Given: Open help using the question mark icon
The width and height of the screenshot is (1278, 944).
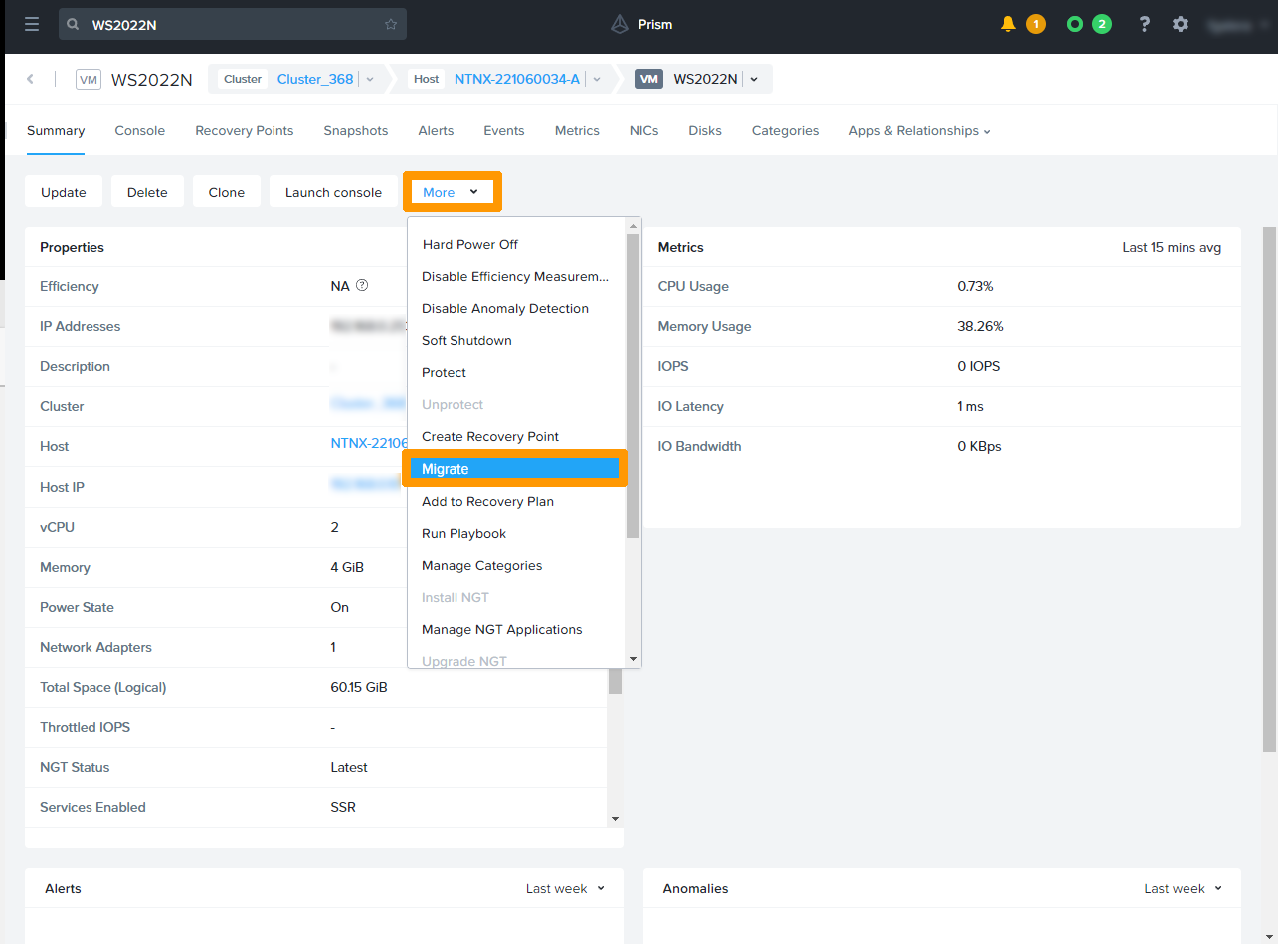Looking at the screenshot, I should [1144, 24].
